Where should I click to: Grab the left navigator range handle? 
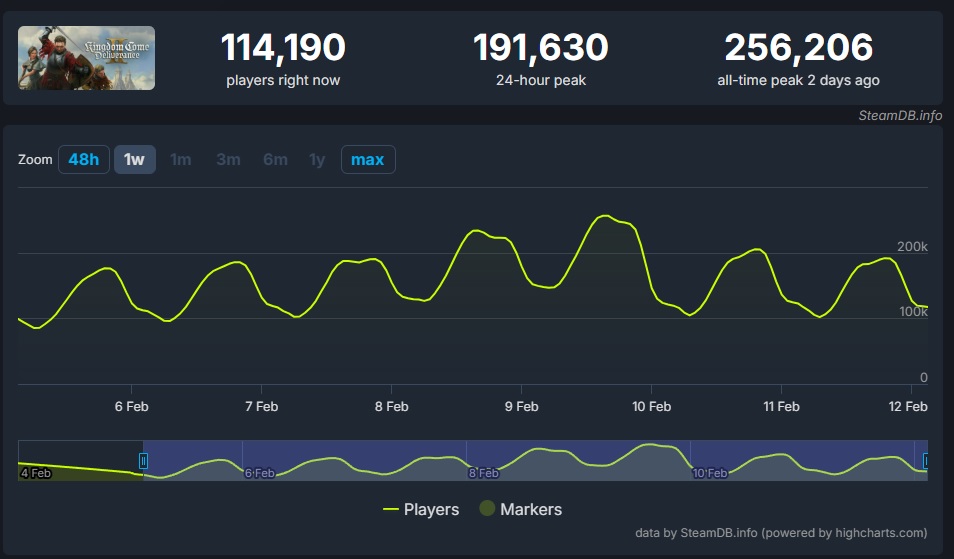[x=144, y=460]
